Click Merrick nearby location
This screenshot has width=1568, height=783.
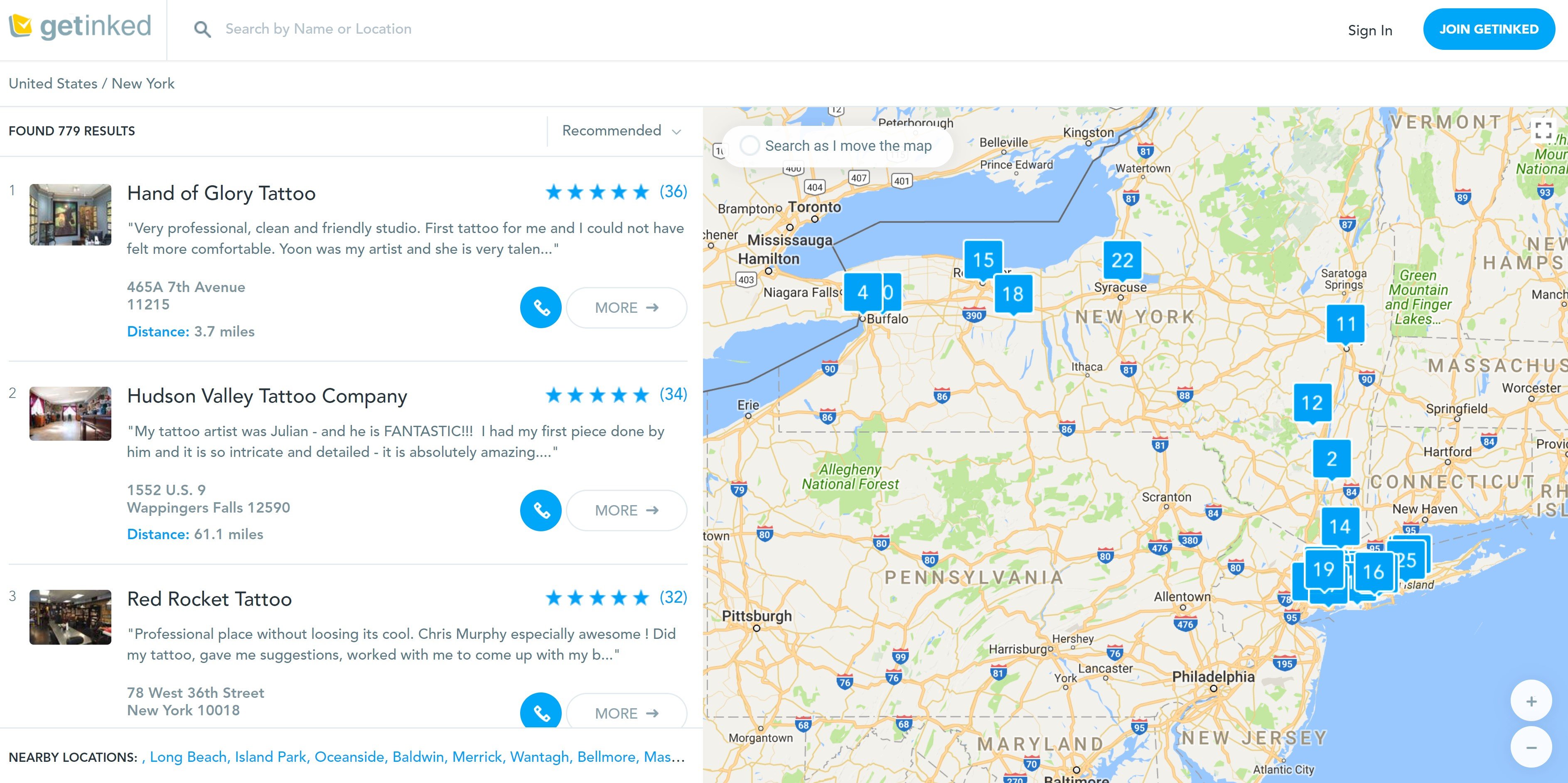click(x=477, y=757)
